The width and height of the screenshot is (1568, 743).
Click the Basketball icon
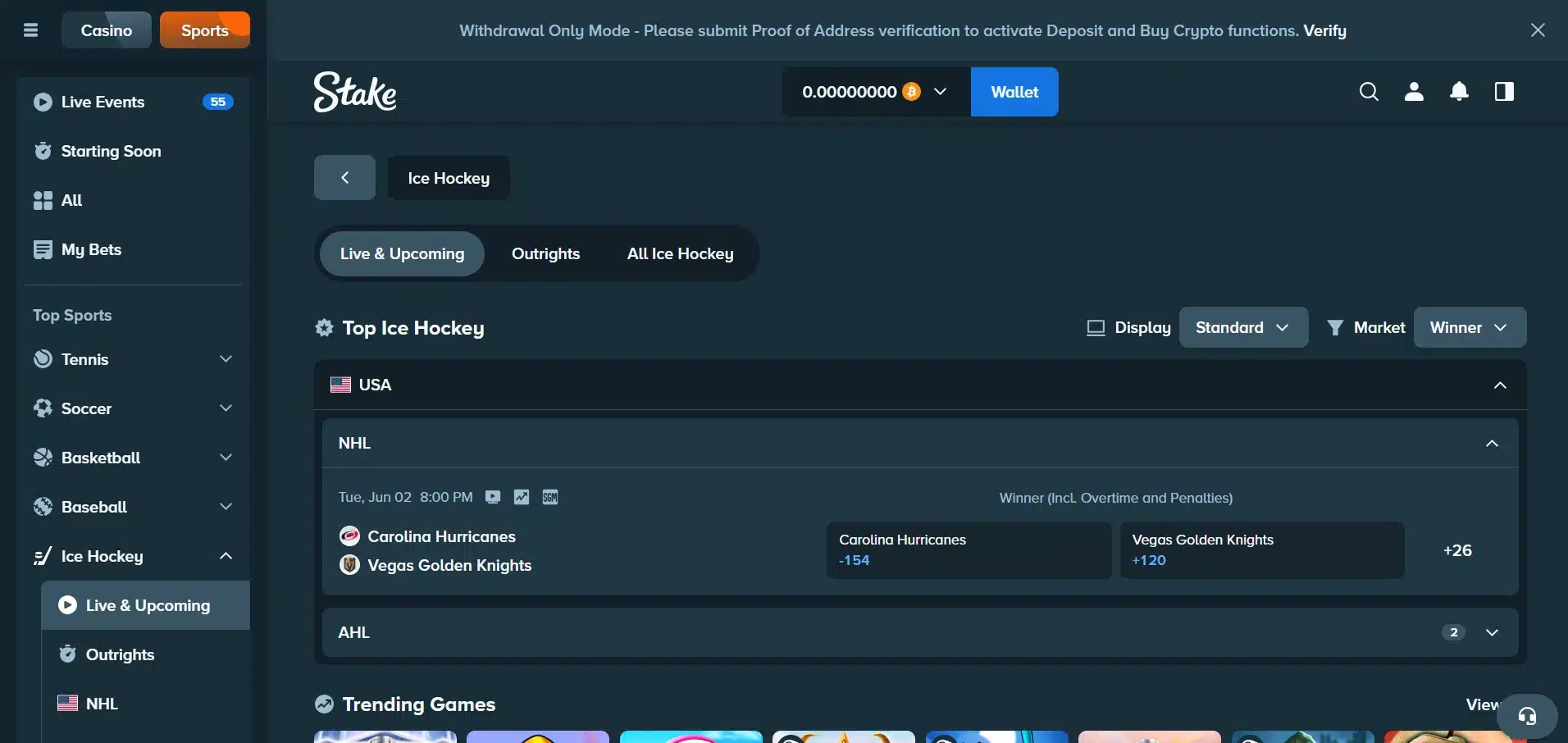(43, 458)
